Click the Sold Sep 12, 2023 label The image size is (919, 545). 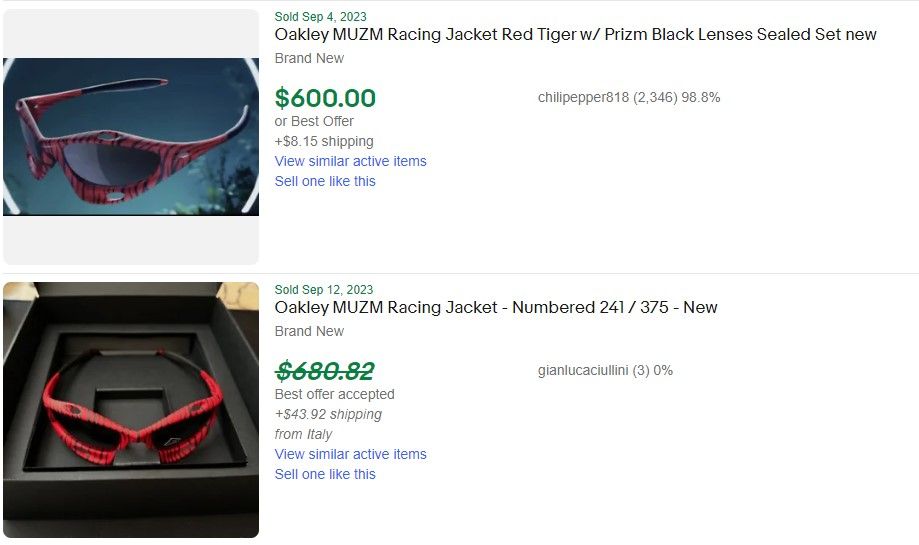(323, 289)
